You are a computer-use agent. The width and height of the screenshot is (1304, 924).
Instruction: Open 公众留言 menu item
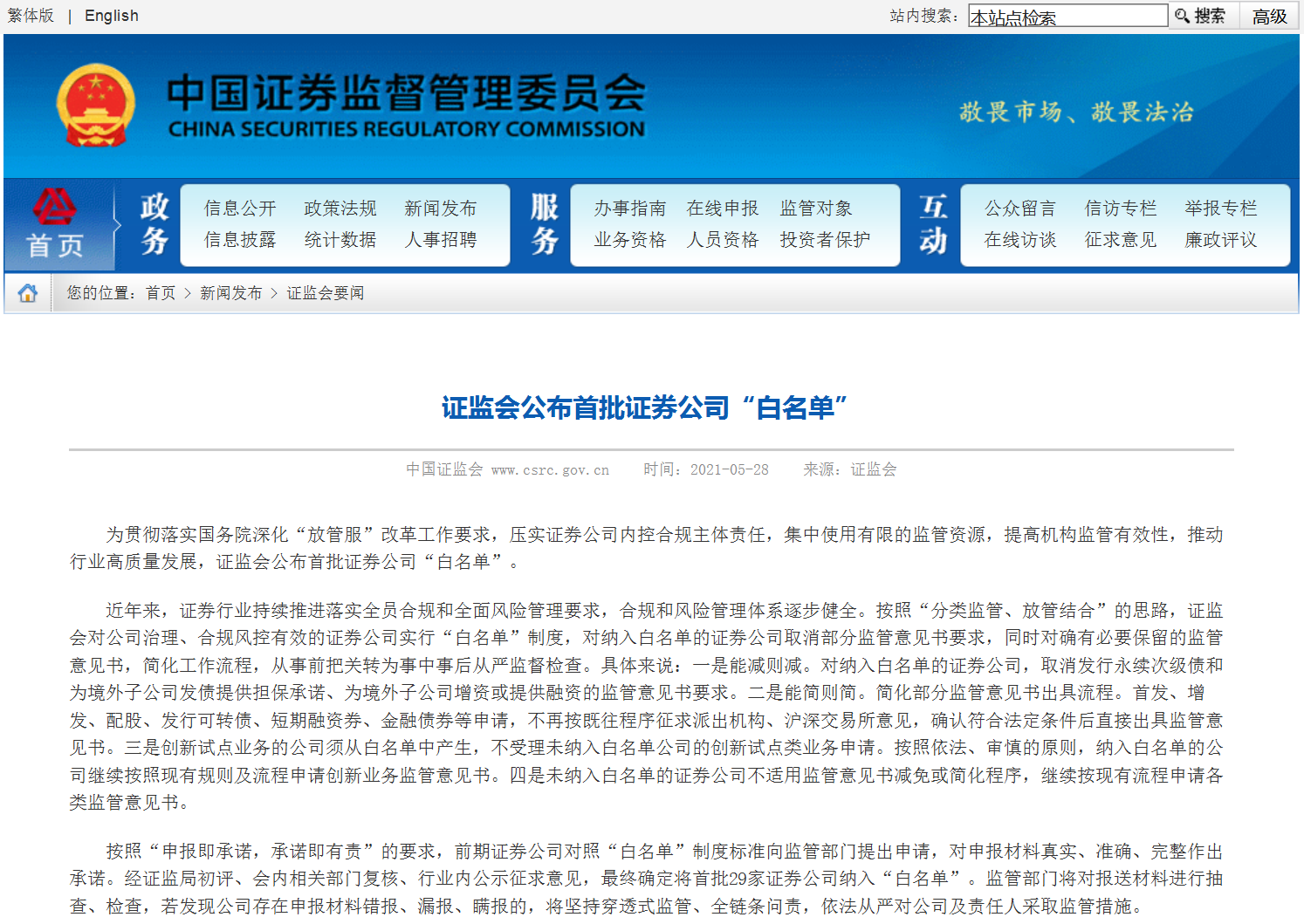click(x=1020, y=209)
